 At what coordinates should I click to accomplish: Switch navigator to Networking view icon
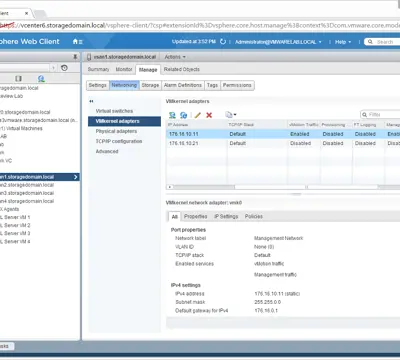click(41, 79)
